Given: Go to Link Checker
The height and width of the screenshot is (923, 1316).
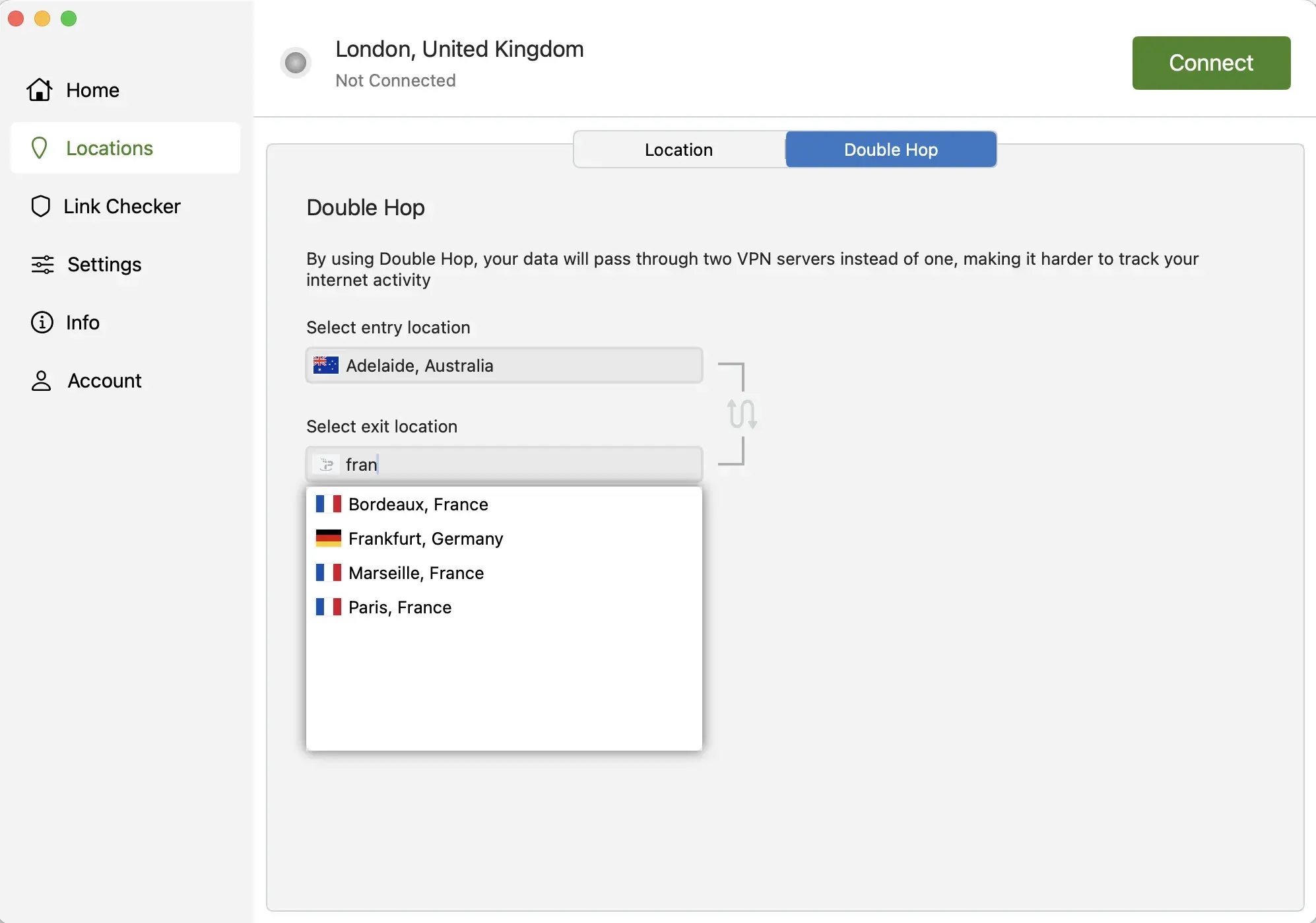Looking at the screenshot, I should click(x=125, y=206).
